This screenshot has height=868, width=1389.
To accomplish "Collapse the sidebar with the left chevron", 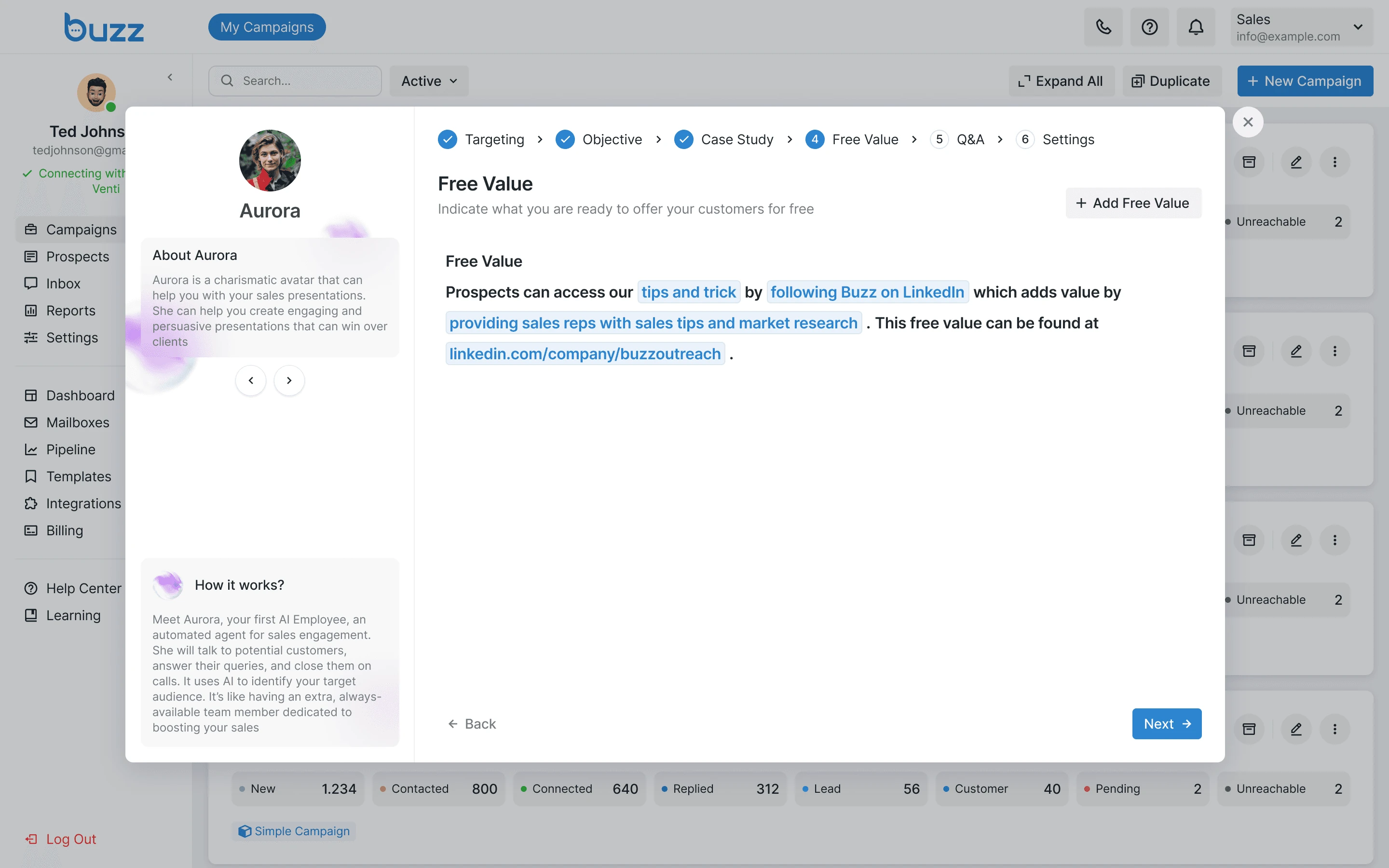I will (x=170, y=77).
